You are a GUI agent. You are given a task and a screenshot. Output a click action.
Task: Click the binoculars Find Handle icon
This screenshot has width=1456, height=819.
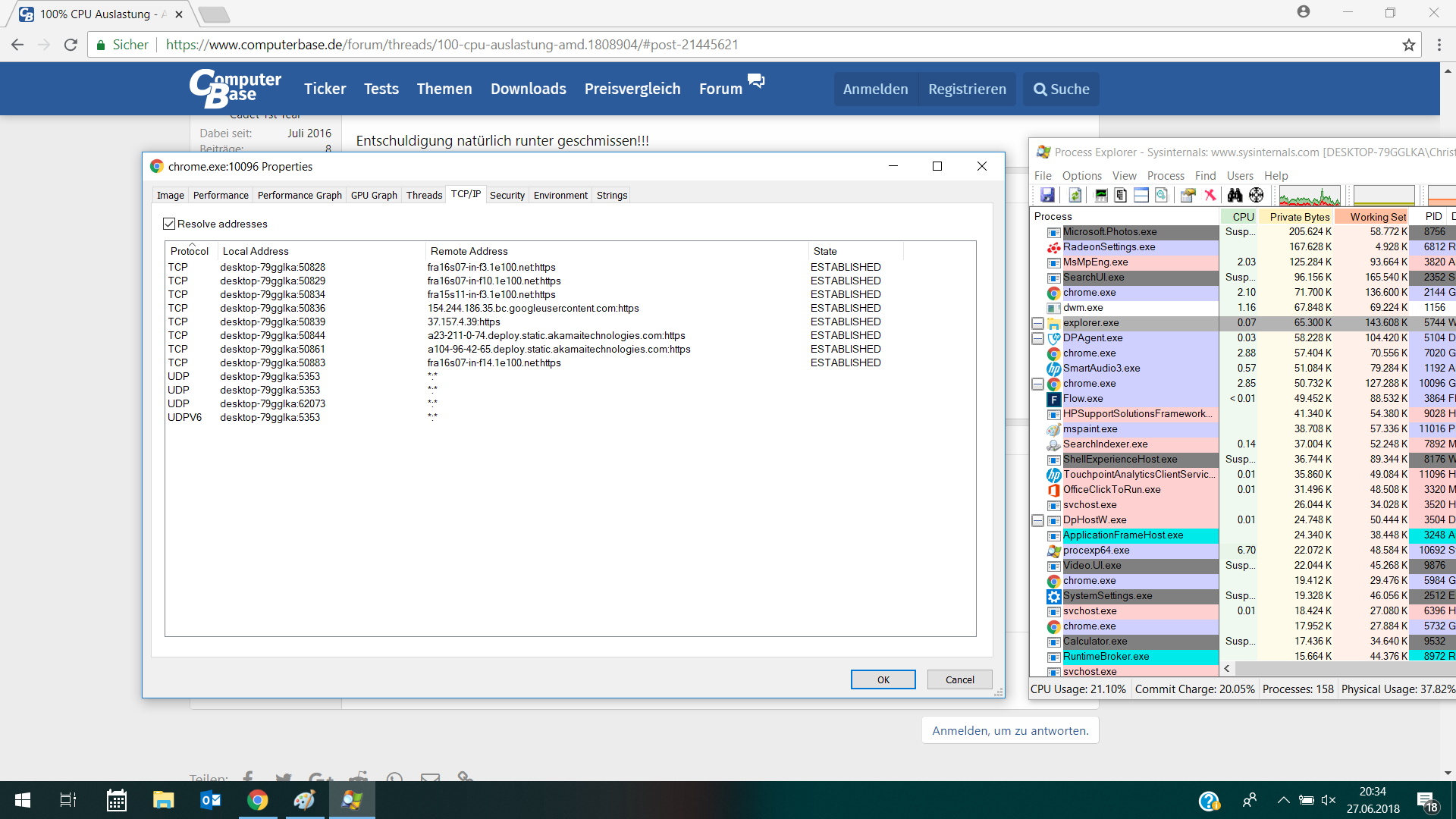[1235, 196]
